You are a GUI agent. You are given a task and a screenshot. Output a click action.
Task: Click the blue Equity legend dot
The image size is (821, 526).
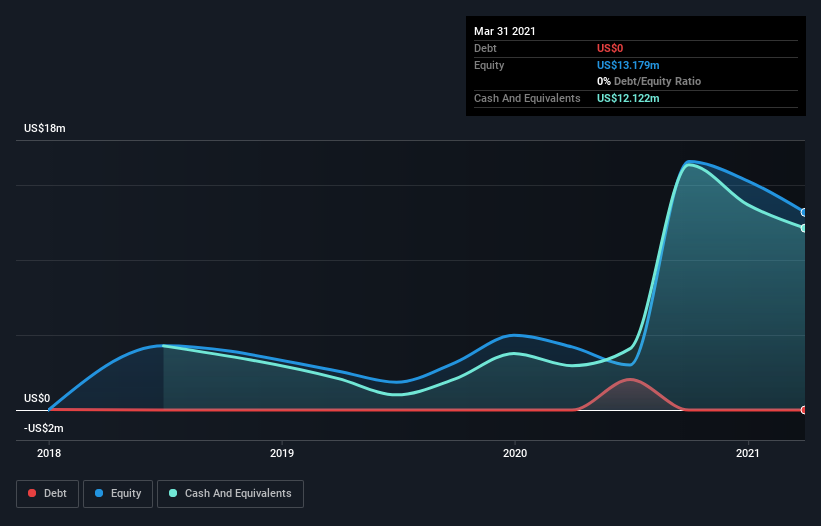point(99,493)
